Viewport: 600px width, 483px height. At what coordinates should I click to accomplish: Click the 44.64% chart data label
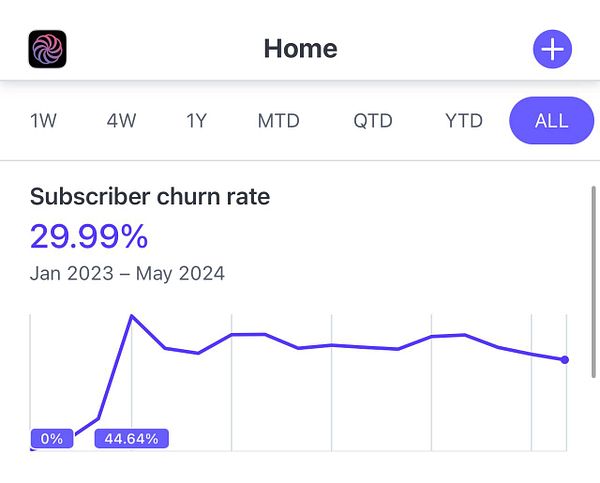coord(132,439)
